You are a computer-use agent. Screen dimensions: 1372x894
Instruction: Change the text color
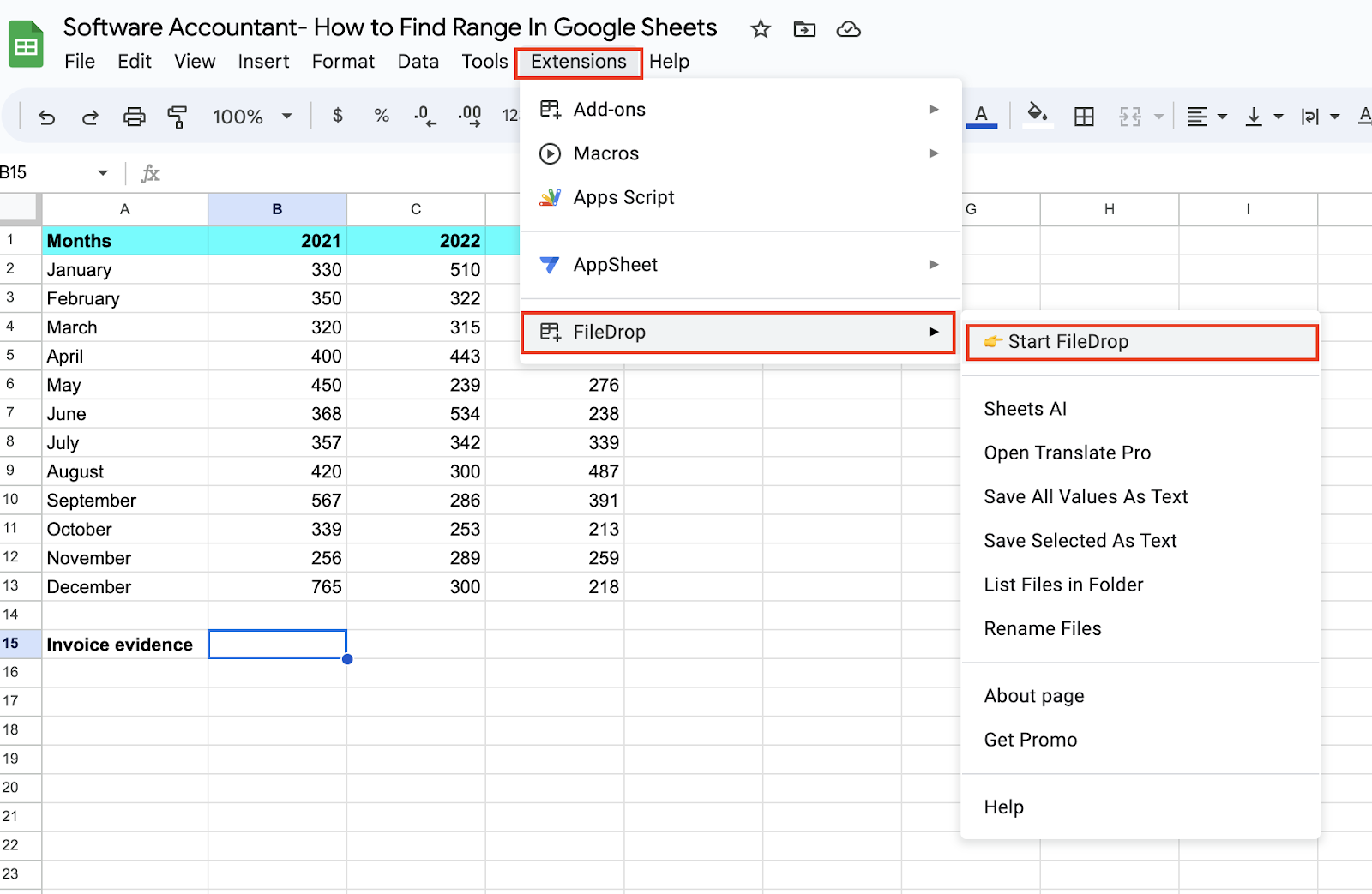[982, 116]
